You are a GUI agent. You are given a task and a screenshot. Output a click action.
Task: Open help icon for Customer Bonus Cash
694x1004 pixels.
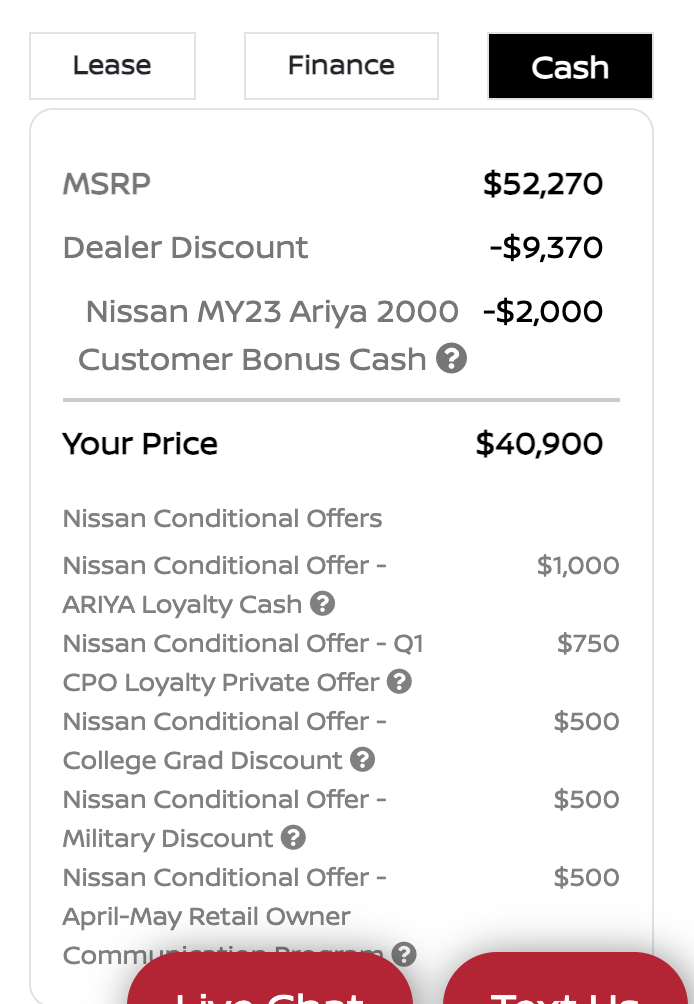451,358
